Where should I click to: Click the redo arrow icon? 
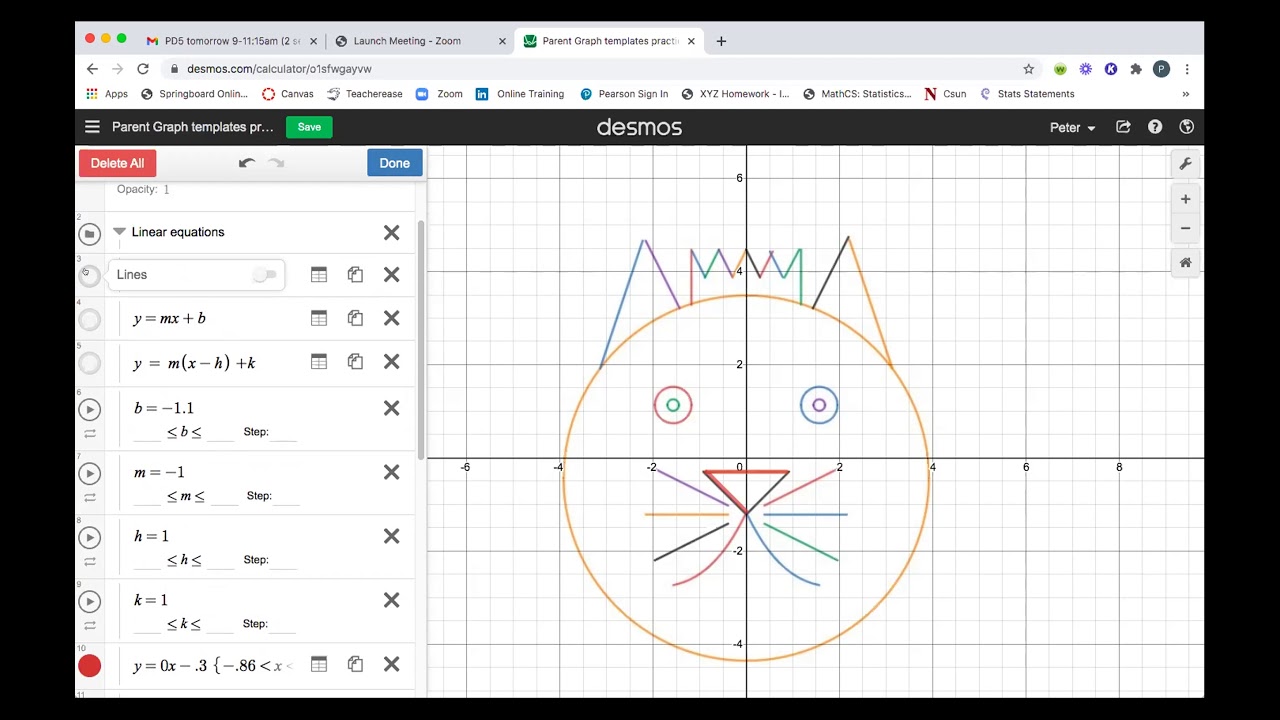coord(276,163)
